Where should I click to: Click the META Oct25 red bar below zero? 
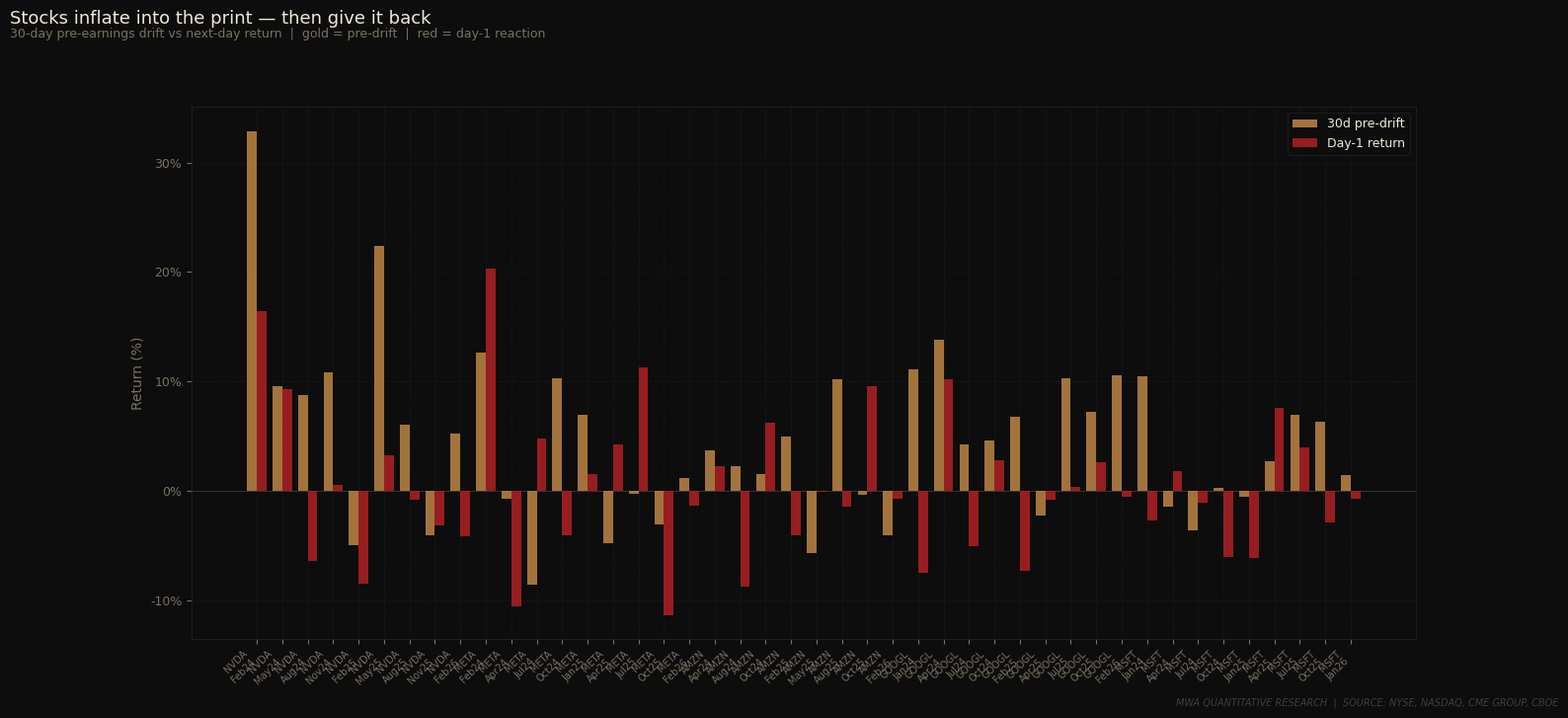point(668,553)
